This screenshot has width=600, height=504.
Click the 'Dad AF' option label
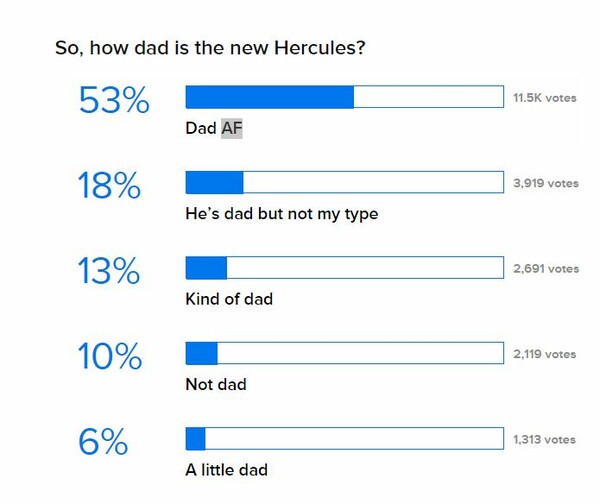click(214, 128)
